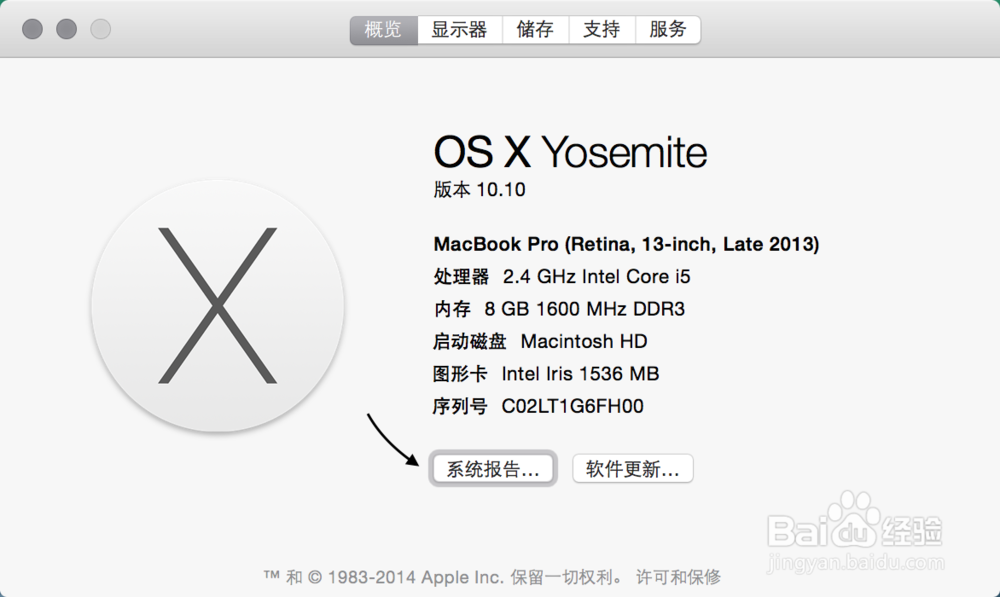The image size is (1000, 597).
Task: Go to the 支持 tab
Action: click(601, 30)
